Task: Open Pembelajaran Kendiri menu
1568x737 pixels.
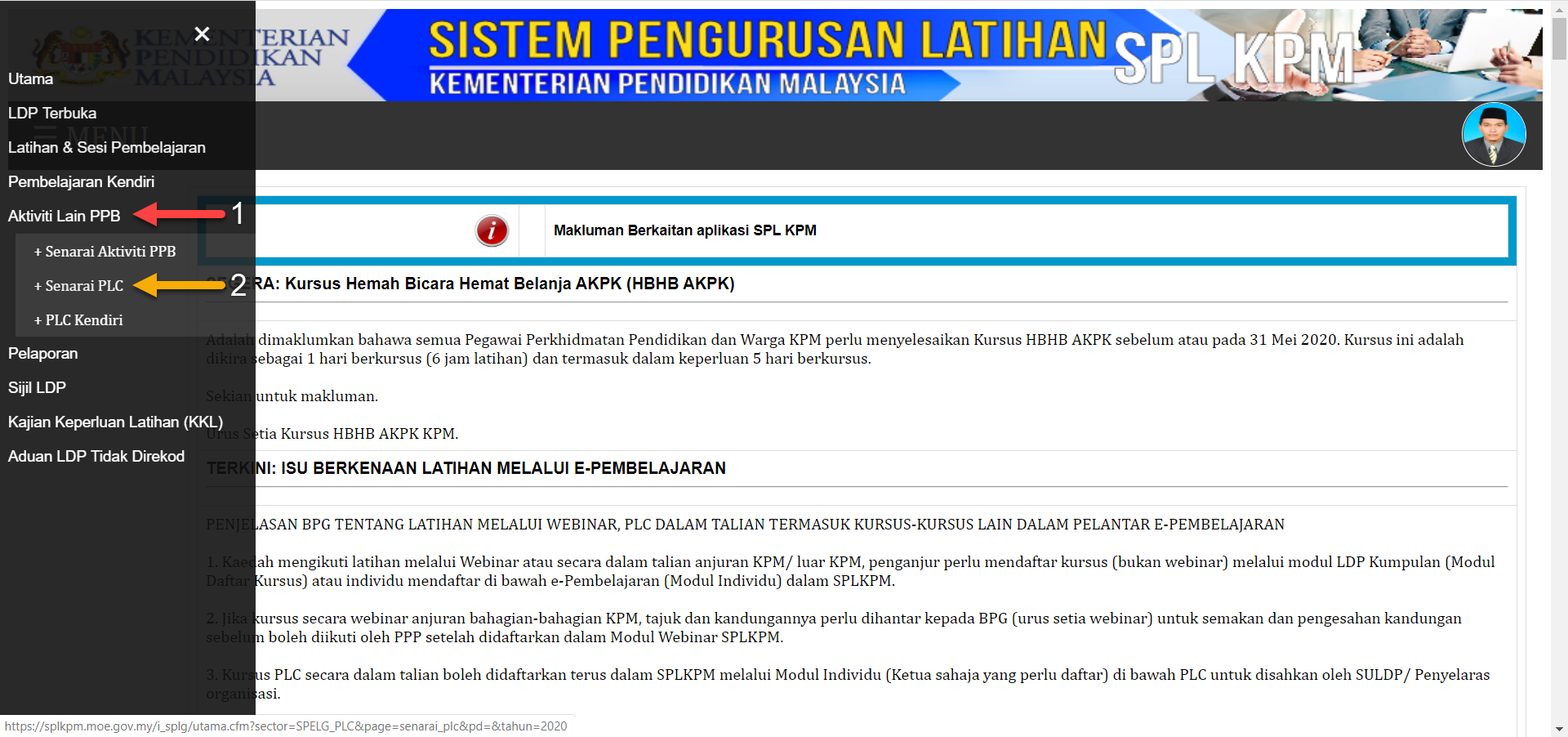Action: [x=81, y=182]
